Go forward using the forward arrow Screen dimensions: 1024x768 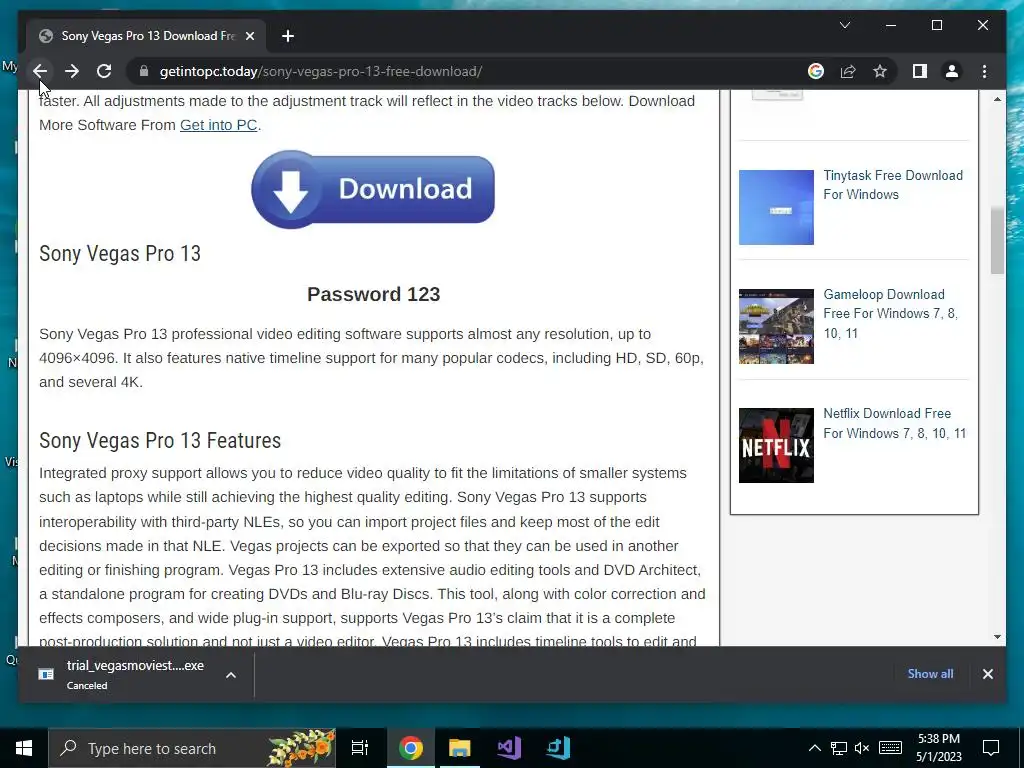point(72,71)
